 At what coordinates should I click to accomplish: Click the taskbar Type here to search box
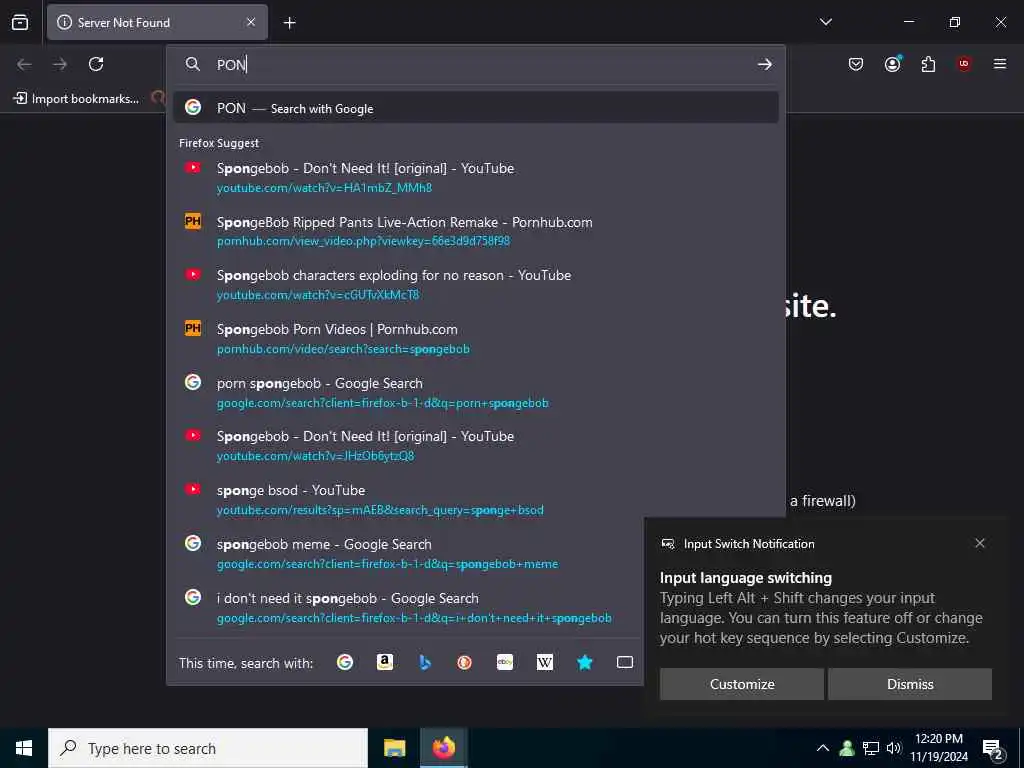208,748
